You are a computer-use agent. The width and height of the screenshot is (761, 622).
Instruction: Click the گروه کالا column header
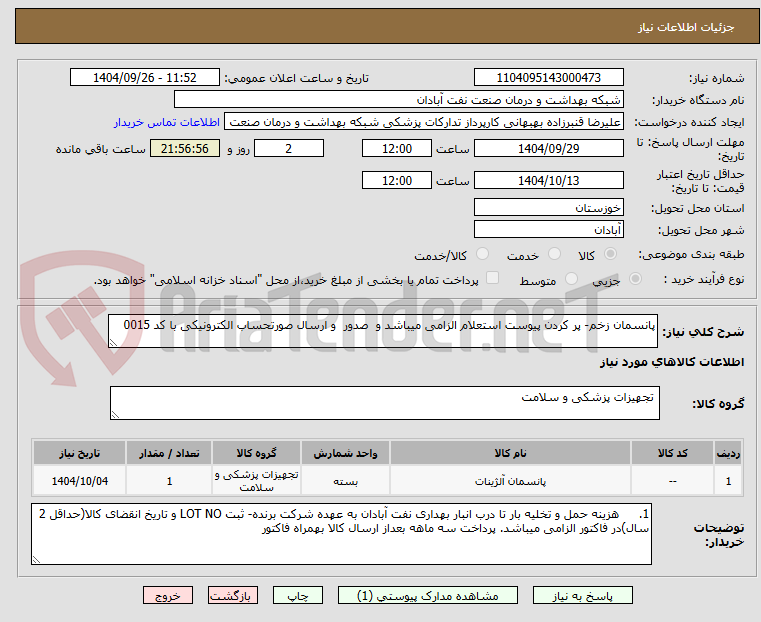(256, 453)
